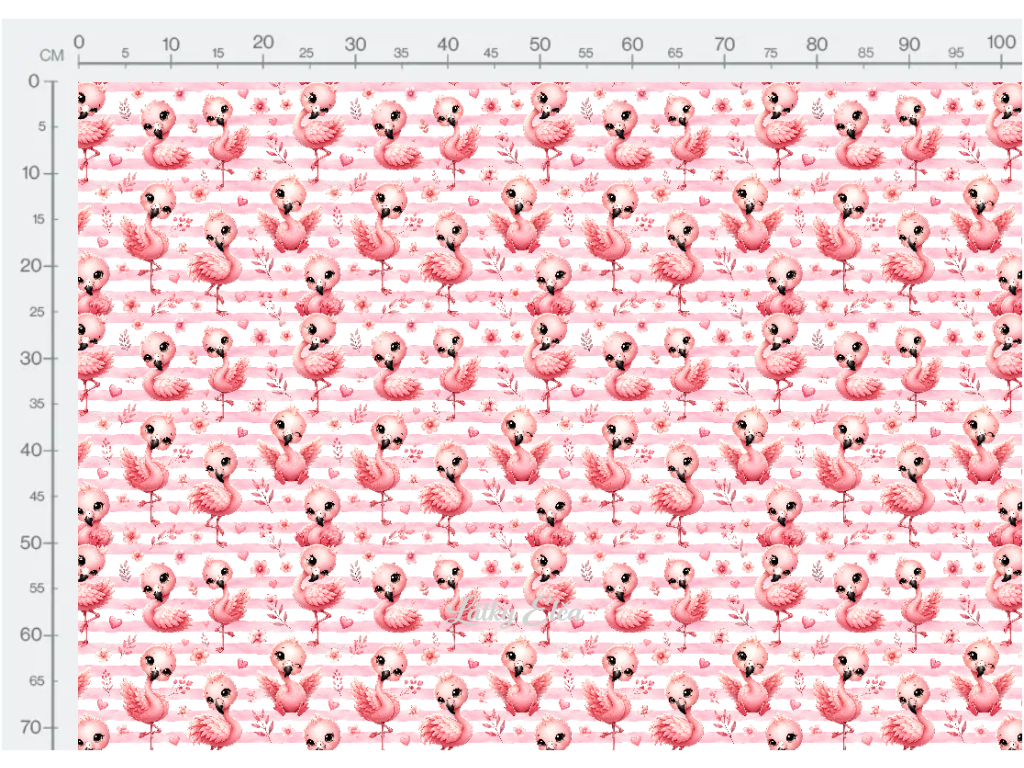Click the flamingo fabric pattern preview
This screenshot has height=768, width=1024.
point(551,415)
